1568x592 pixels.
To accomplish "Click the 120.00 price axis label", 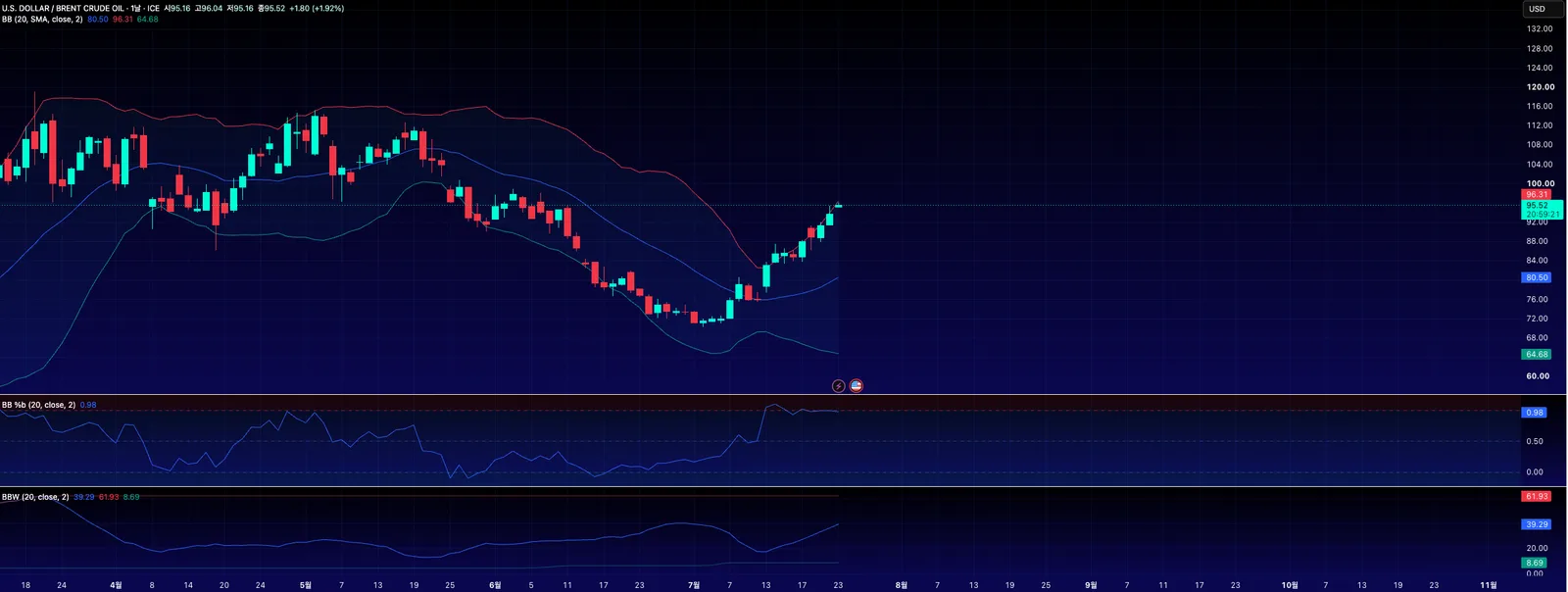I will coord(1541,87).
